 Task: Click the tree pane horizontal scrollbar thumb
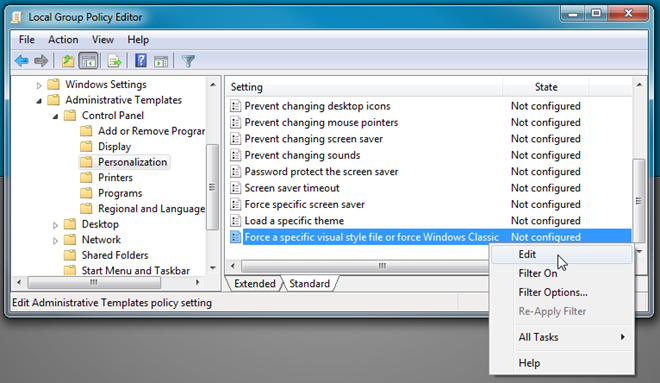coord(94,282)
